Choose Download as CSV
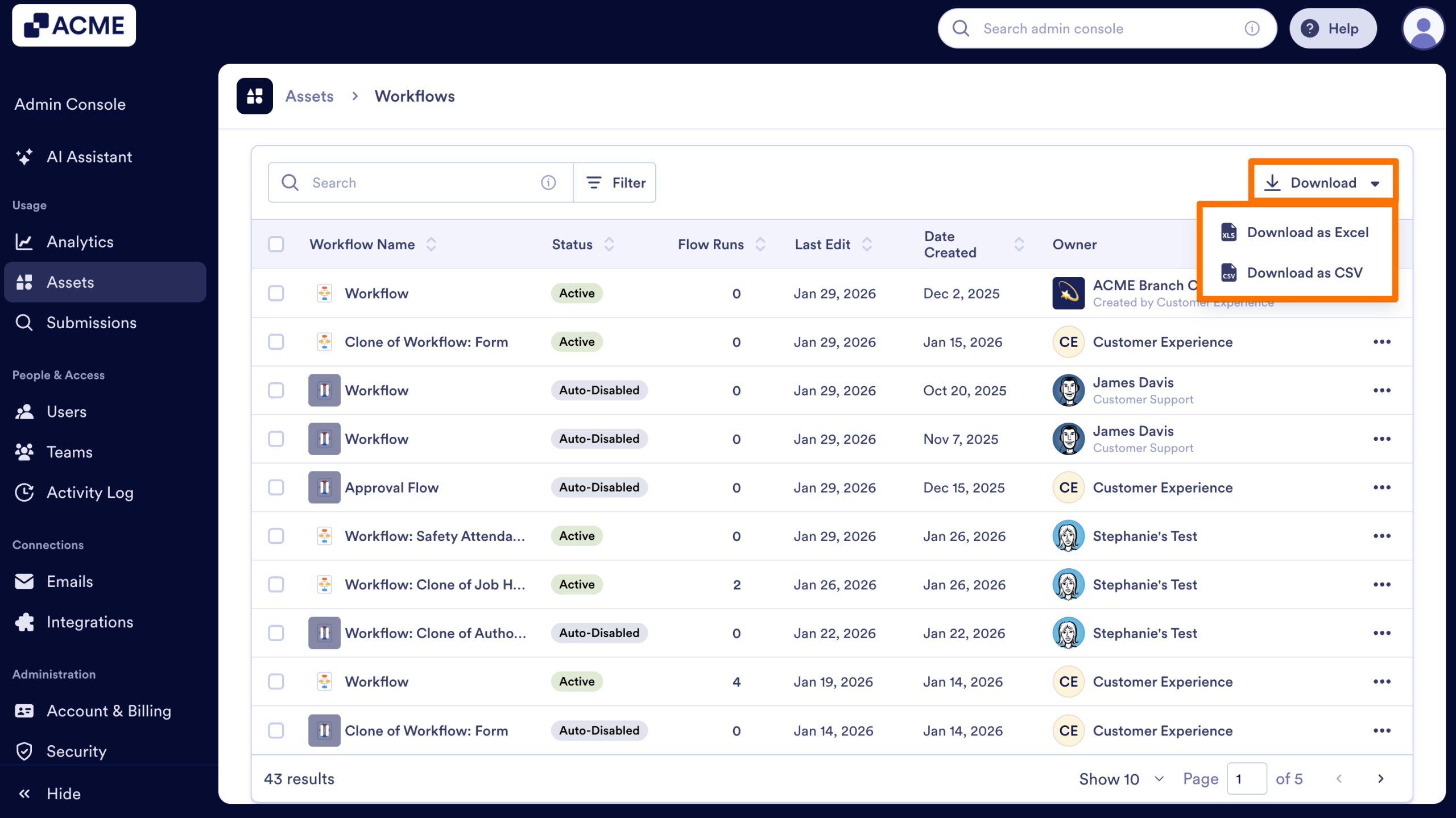 (x=1304, y=273)
